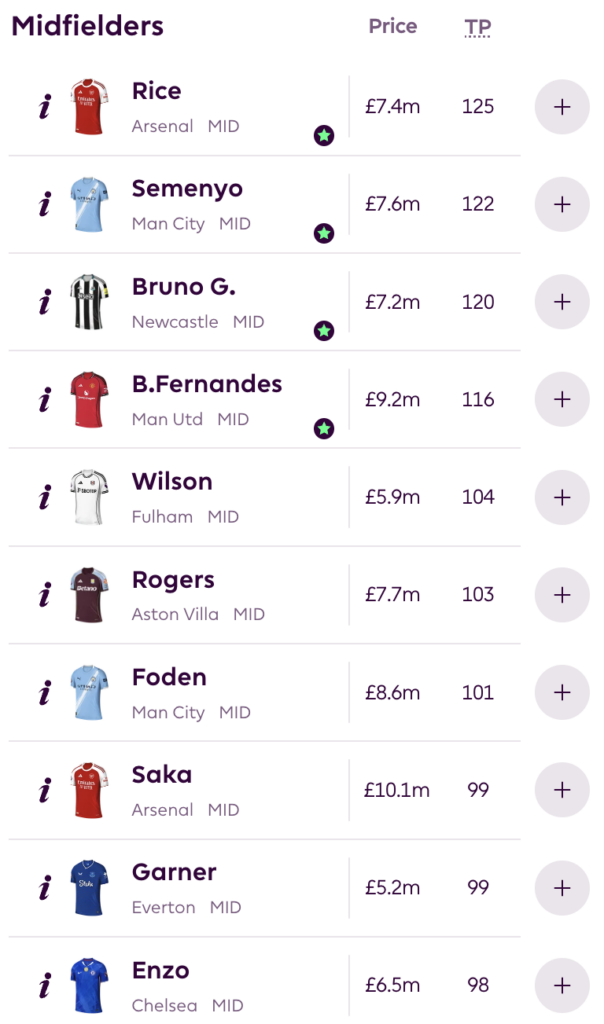Click the TP column header
This screenshot has height=1024, width=604.
pyautogui.click(x=478, y=27)
